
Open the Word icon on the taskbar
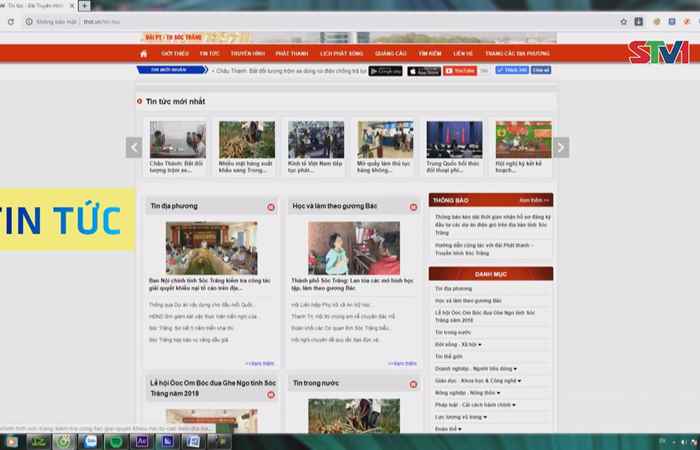pos(193,442)
